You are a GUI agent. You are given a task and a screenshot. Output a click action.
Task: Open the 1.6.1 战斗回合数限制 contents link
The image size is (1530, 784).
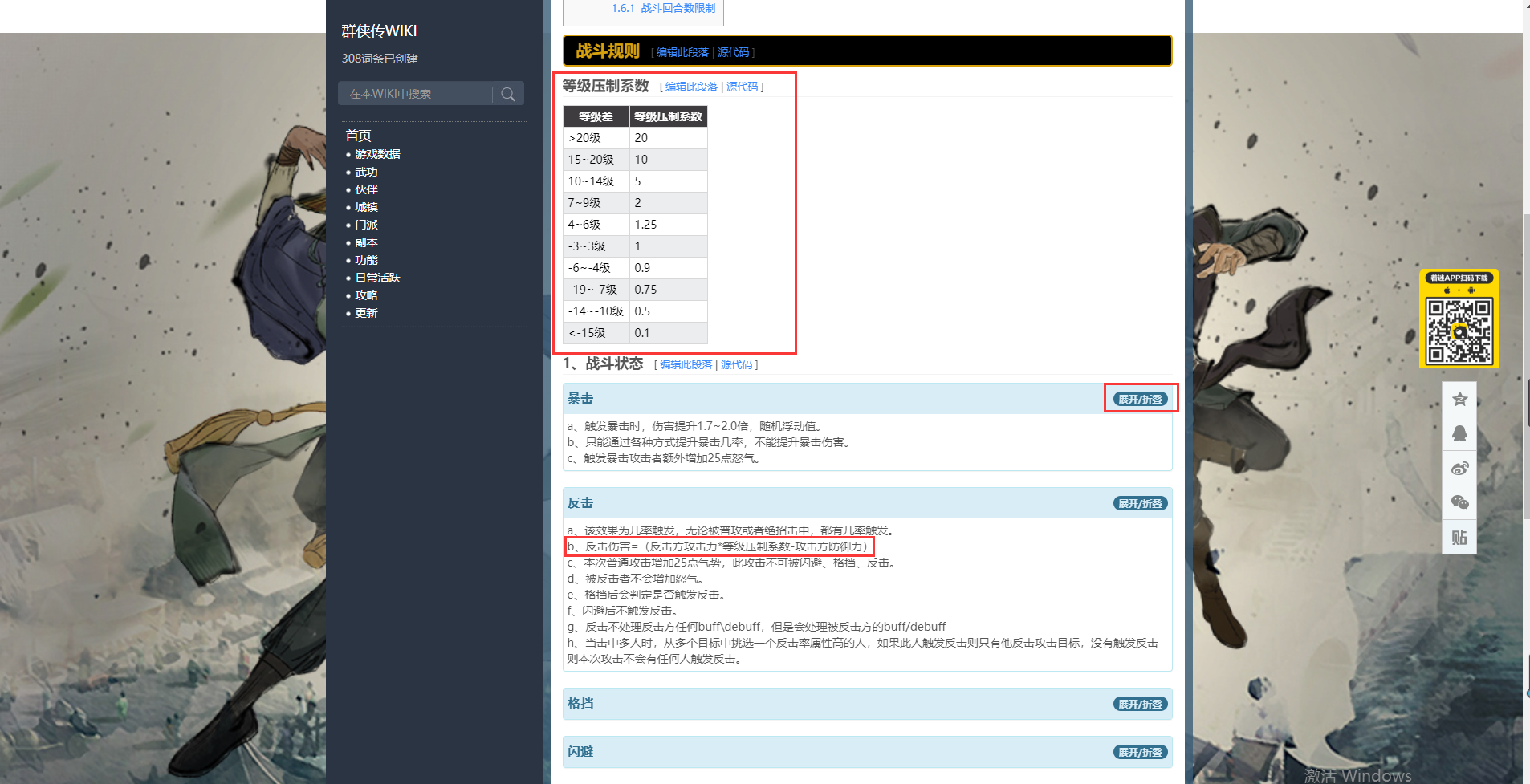pos(663,8)
